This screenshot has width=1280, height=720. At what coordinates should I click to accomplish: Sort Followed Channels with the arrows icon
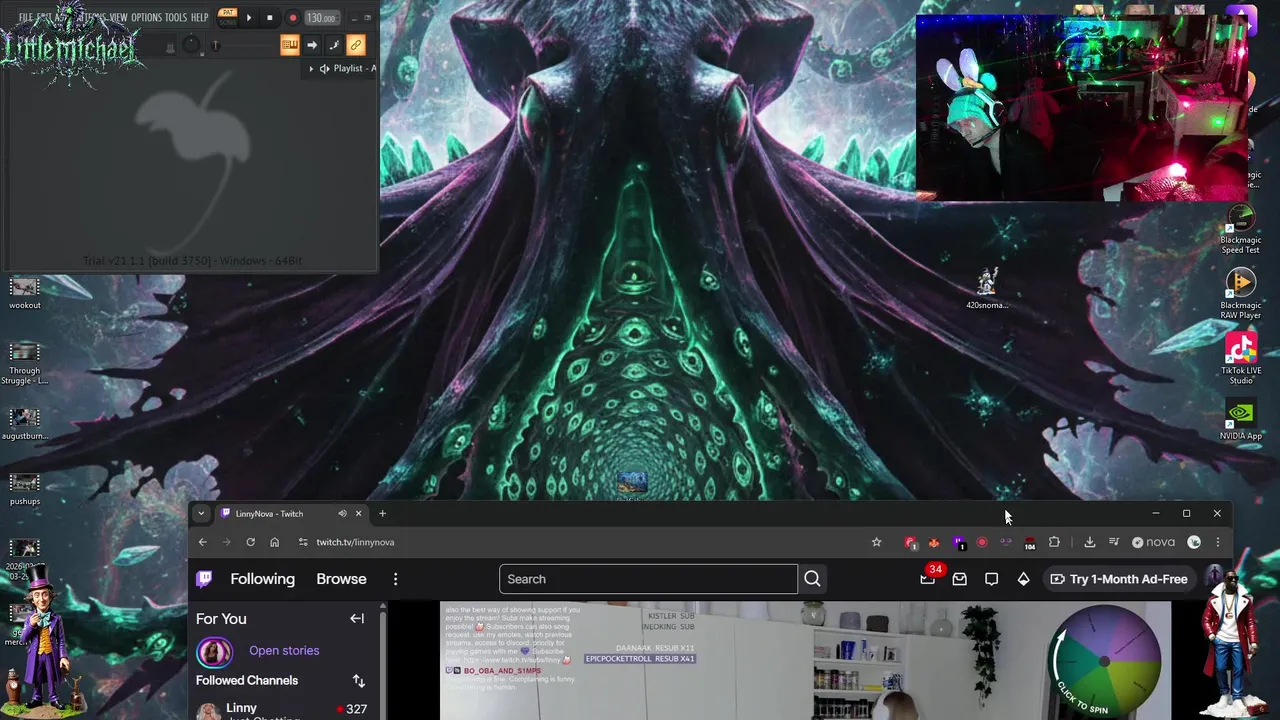358,681
